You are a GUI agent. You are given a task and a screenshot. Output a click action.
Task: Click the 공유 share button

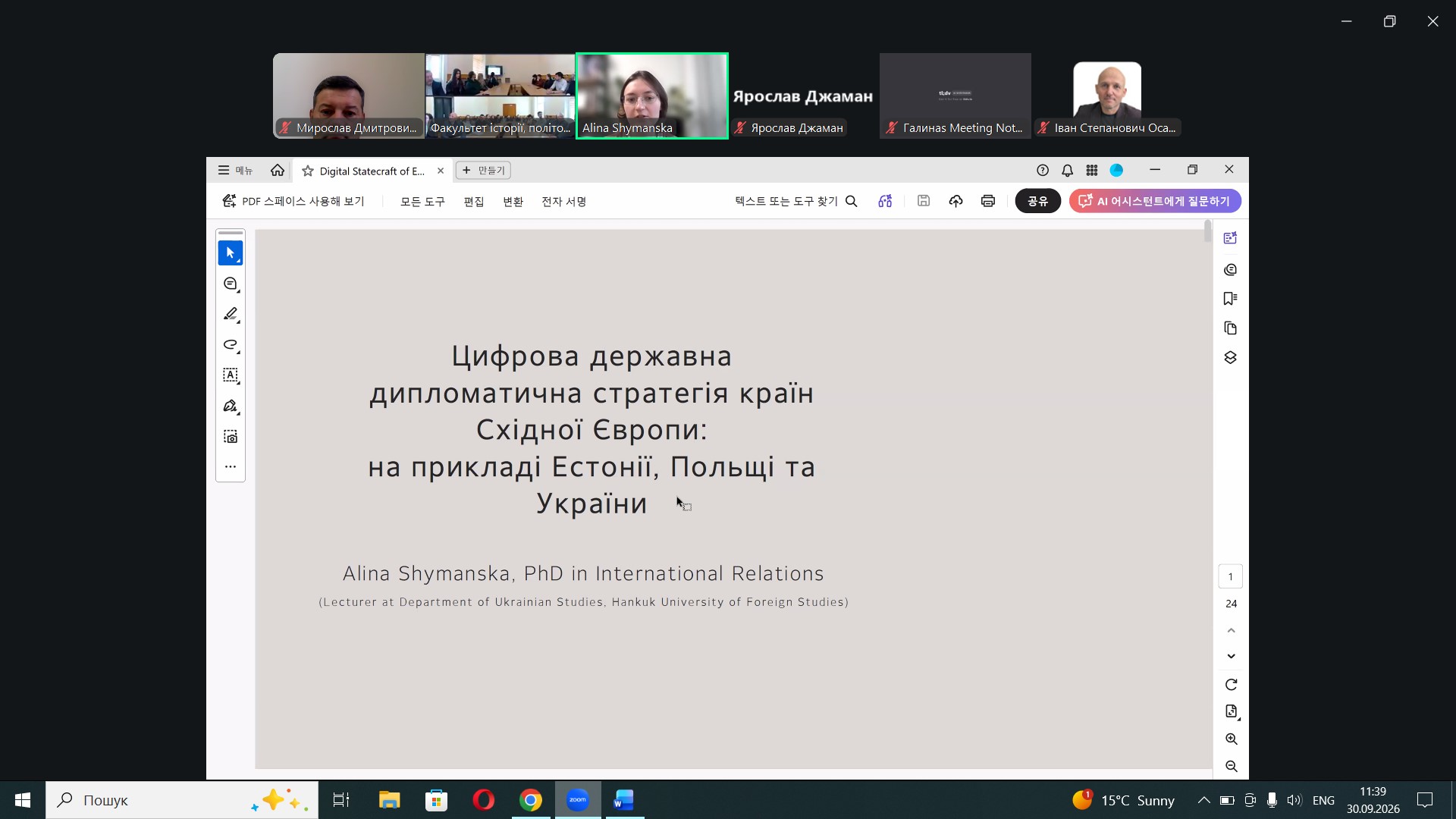(x=1037, y=201)
